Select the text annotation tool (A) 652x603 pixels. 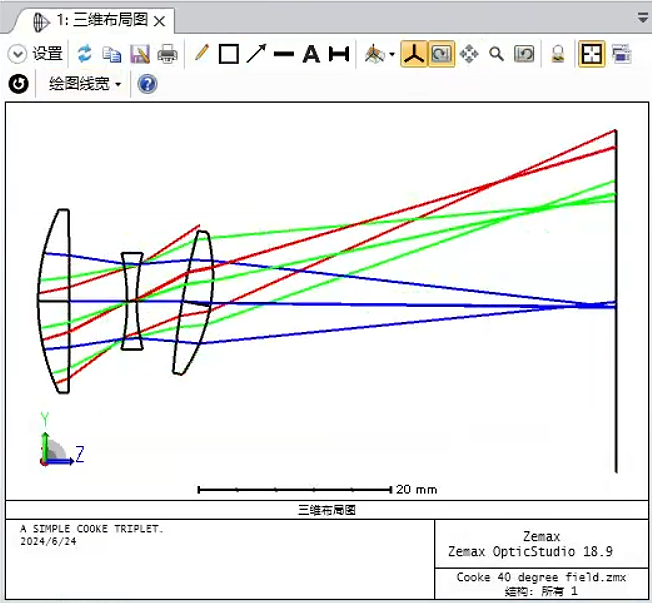point(311,54)
